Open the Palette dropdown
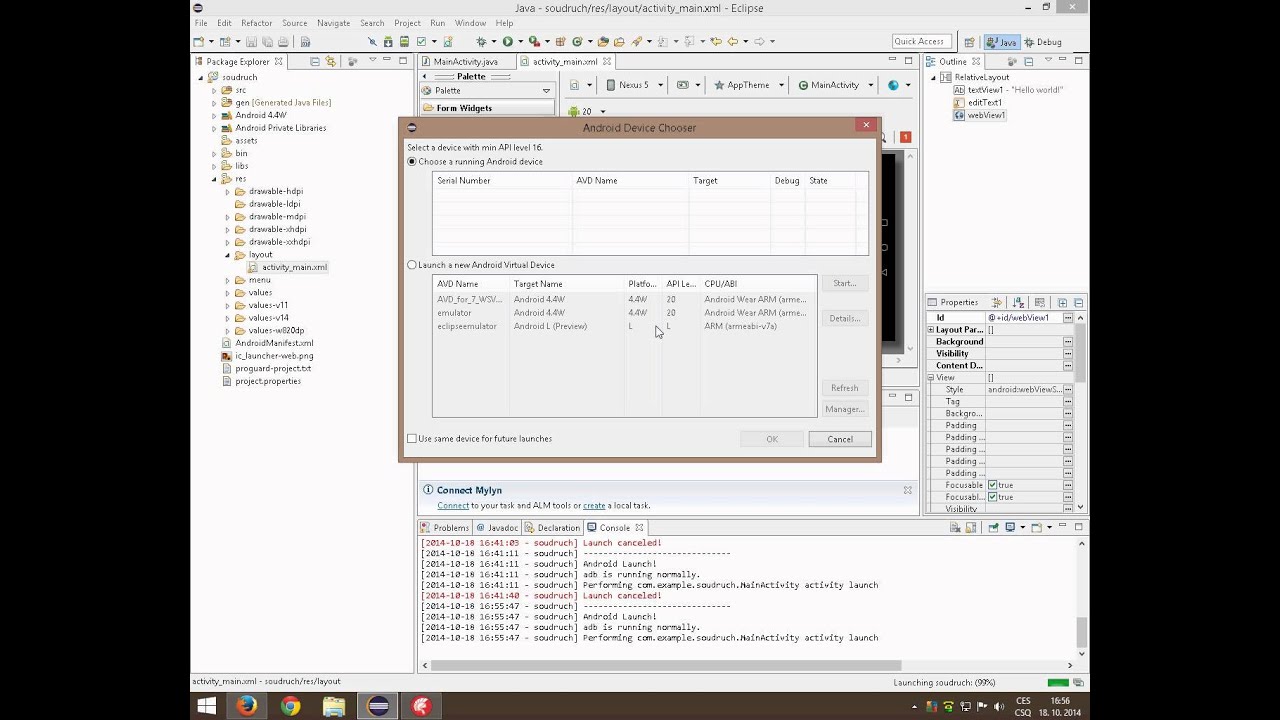This screenshot has width=1280, height=720. [x=546, y=91]
